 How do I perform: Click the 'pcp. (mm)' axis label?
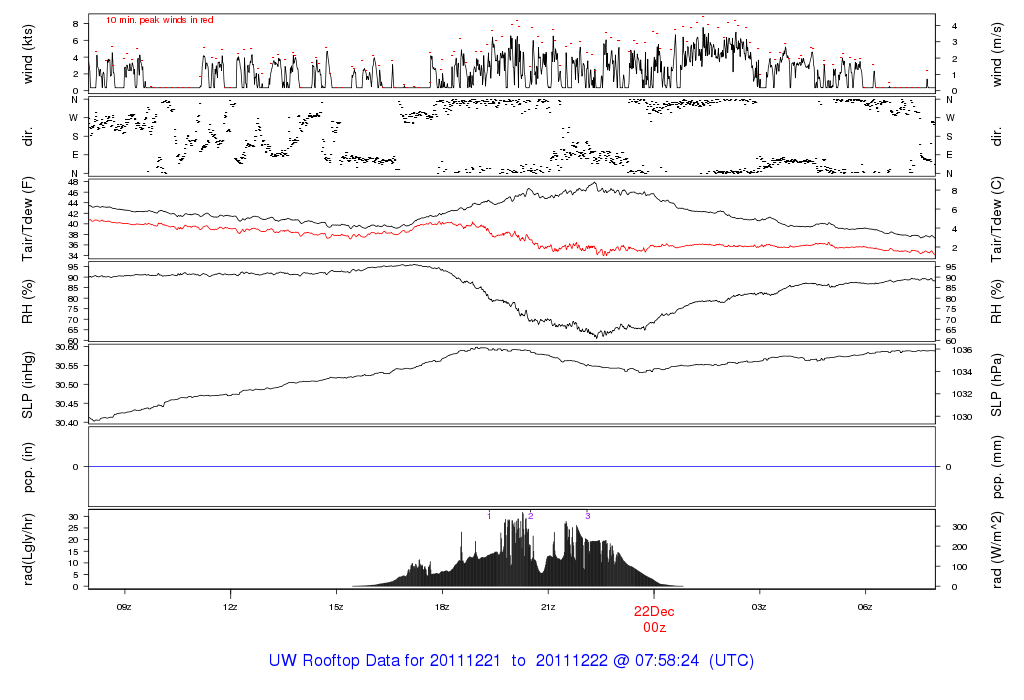(x=996, y=467)
